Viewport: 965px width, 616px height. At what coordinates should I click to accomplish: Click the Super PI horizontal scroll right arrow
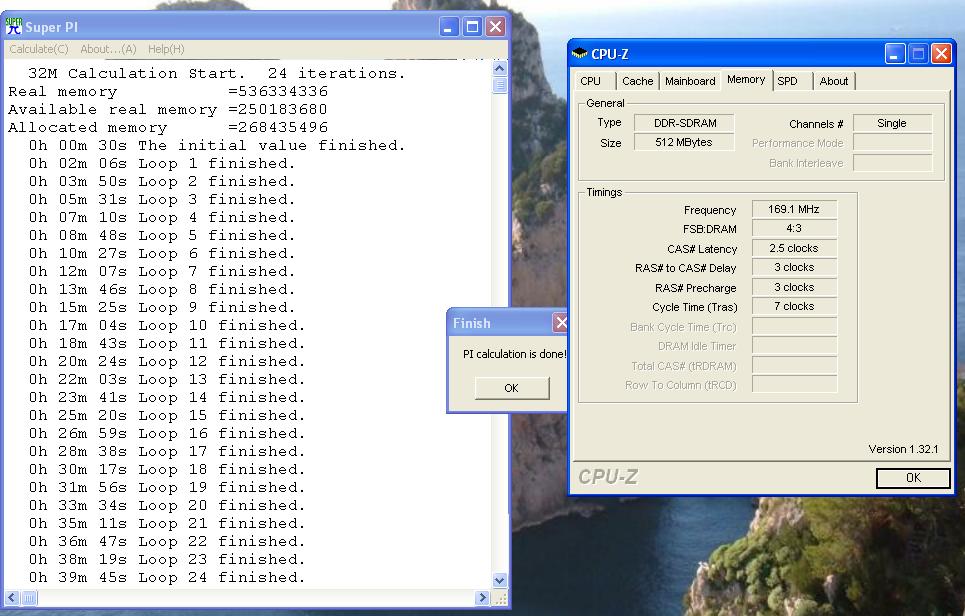(482, 598)
